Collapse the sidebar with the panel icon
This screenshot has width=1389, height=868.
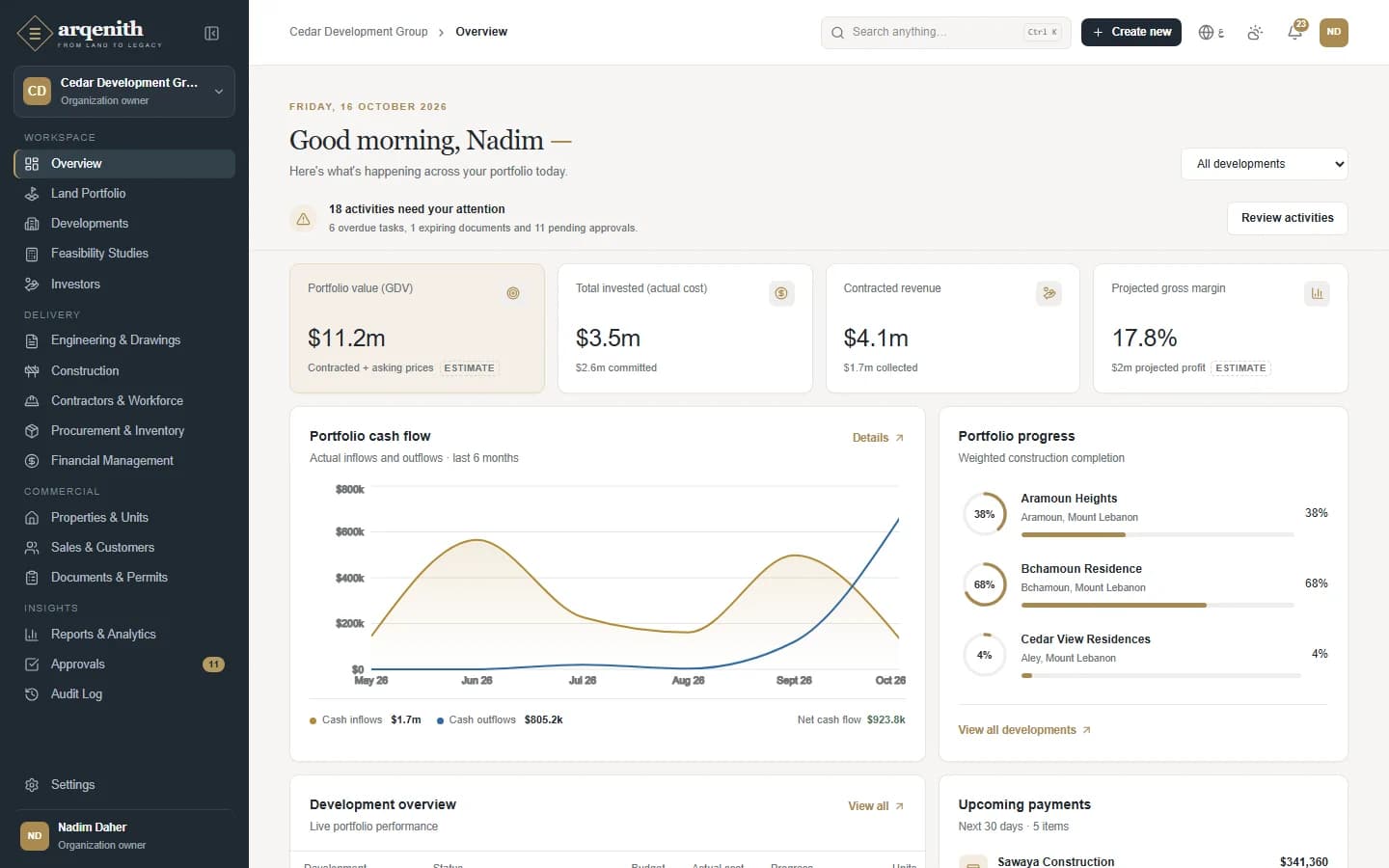point(212,34)
